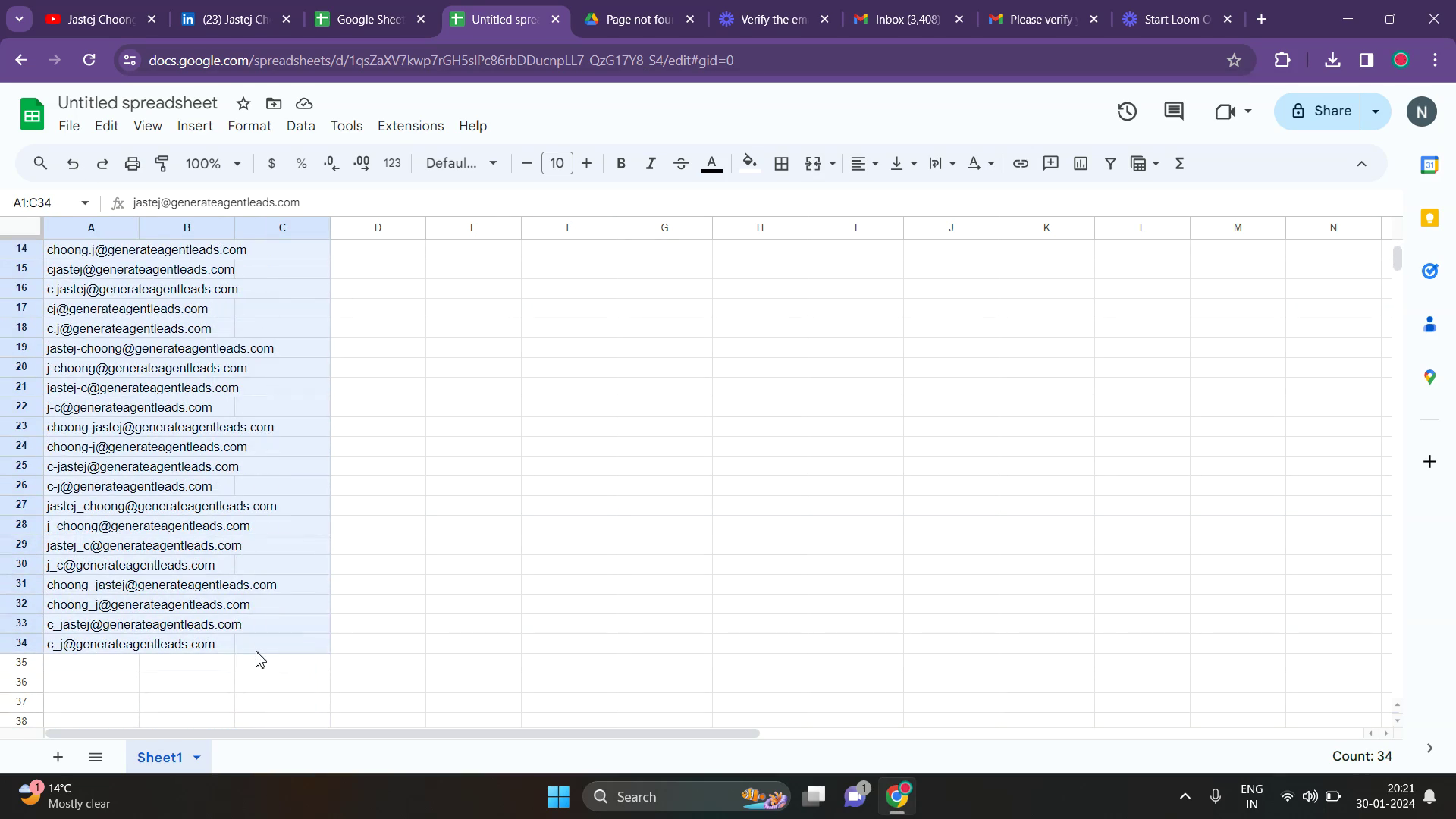Click the borders grid icon
1456x819 pixels.
tap(781, 163)
